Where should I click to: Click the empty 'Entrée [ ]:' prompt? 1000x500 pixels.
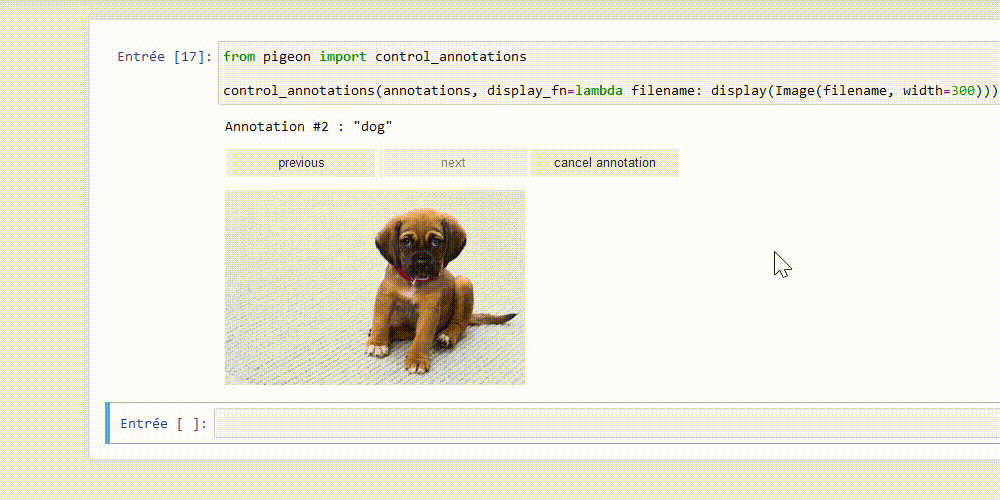pos(164,423)
